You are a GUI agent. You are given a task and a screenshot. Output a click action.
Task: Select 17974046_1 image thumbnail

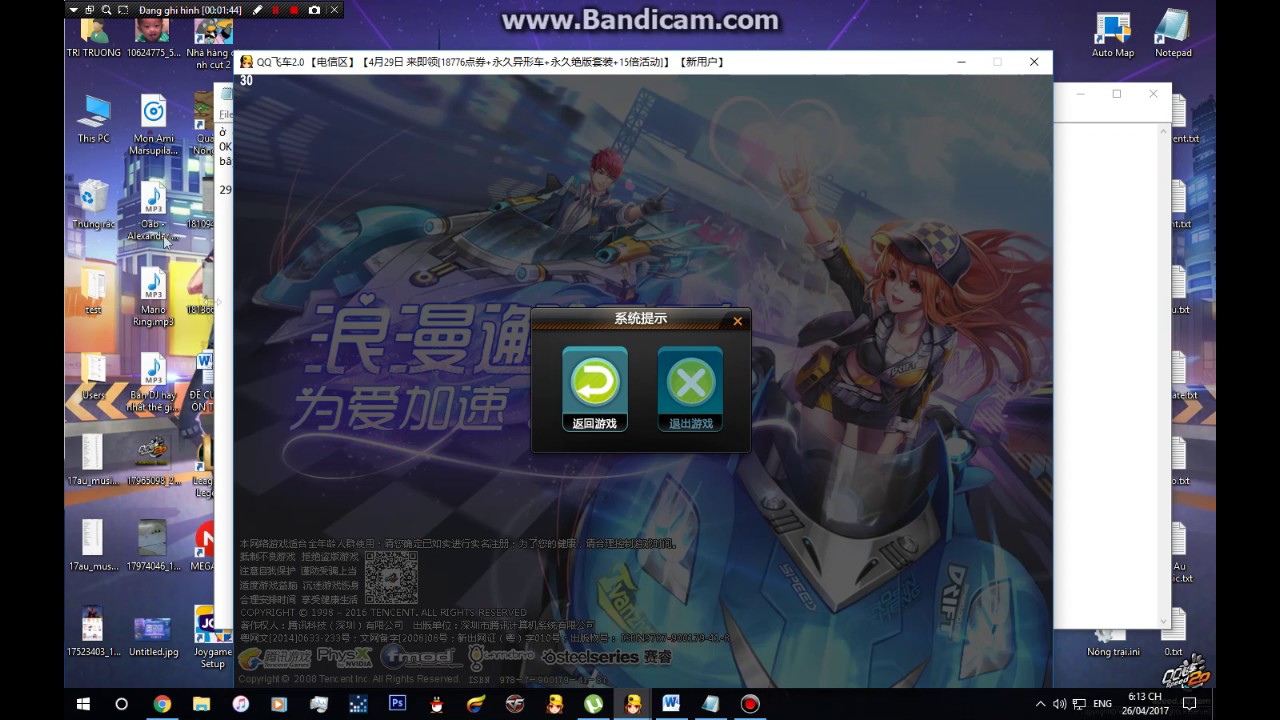[x=153, y=545]
